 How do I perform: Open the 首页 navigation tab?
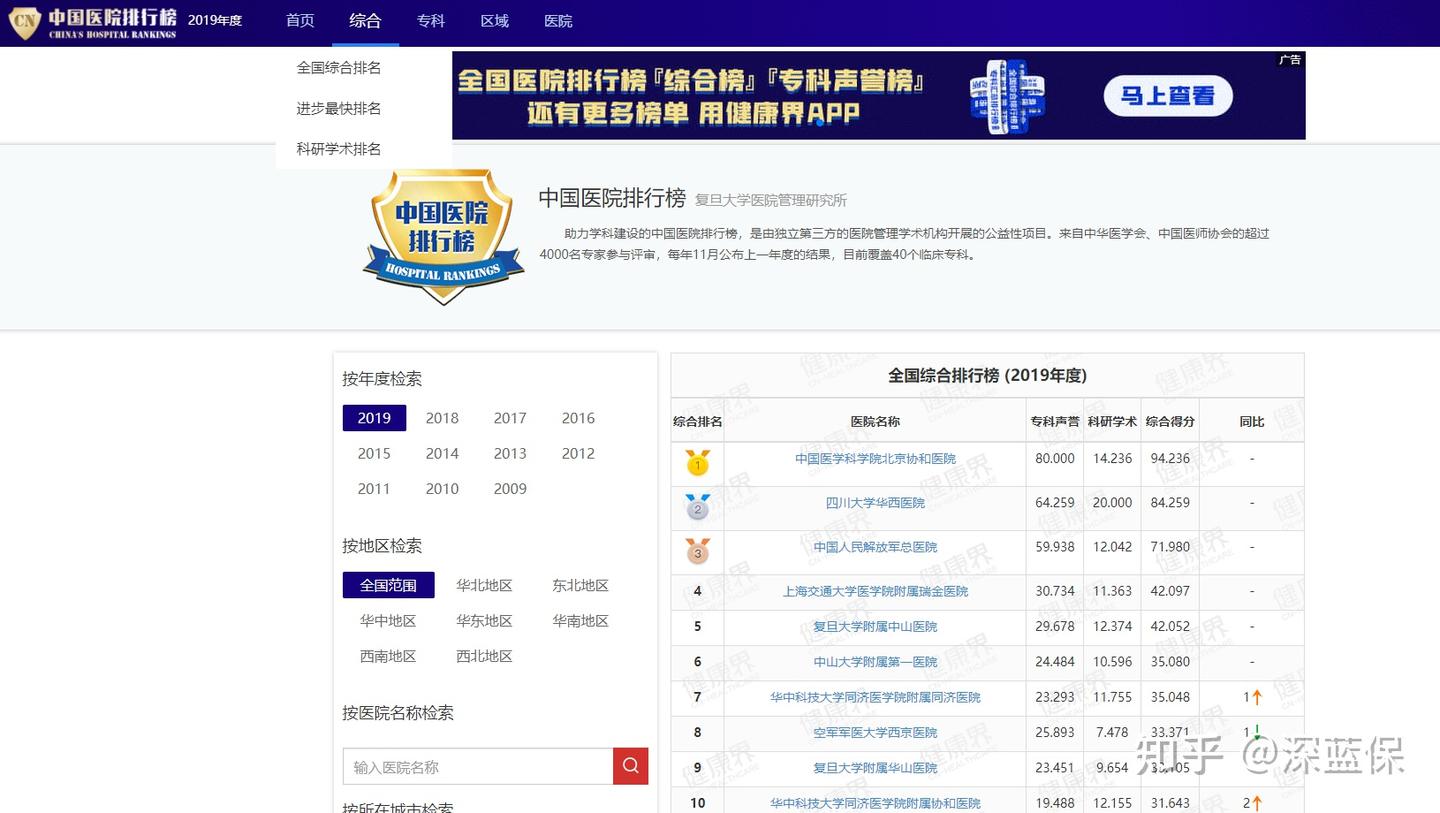300,21
